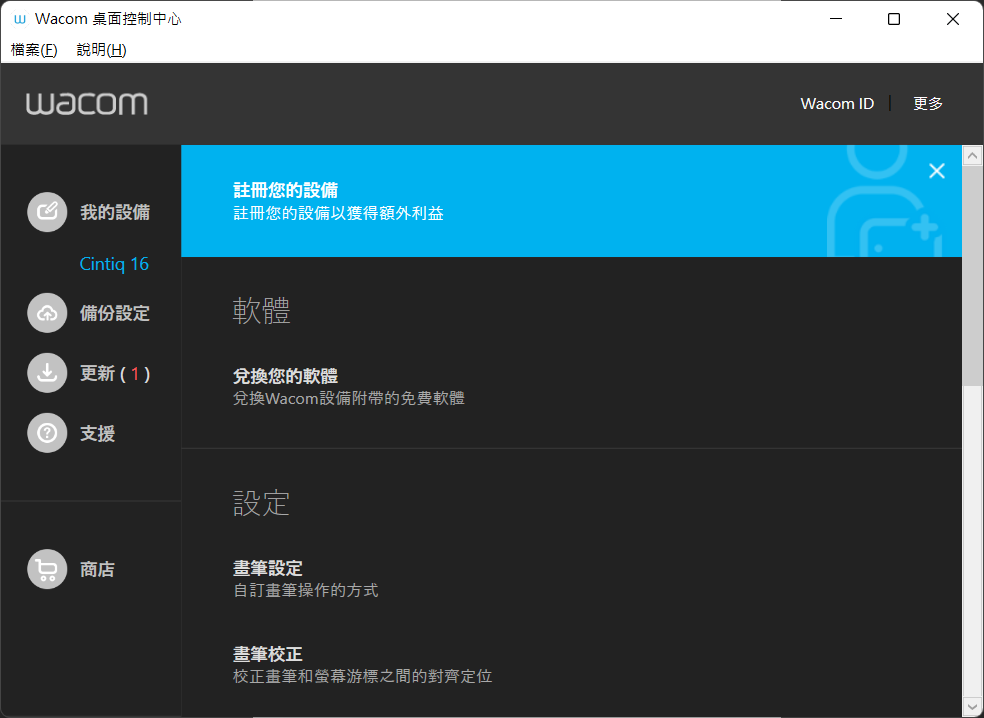Open 支援 in the sidebar
Screen dimensions: 984x718
(x=97, y=433)
